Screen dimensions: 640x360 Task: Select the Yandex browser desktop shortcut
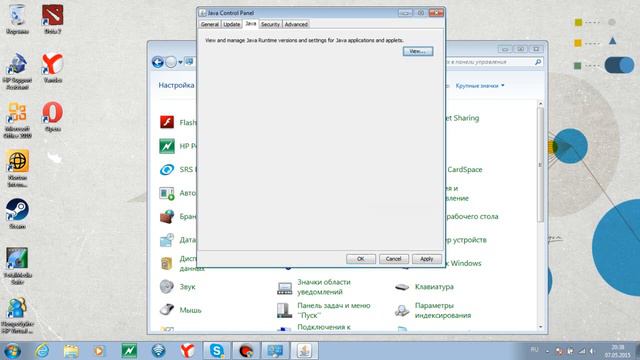[x=53, y=68]
